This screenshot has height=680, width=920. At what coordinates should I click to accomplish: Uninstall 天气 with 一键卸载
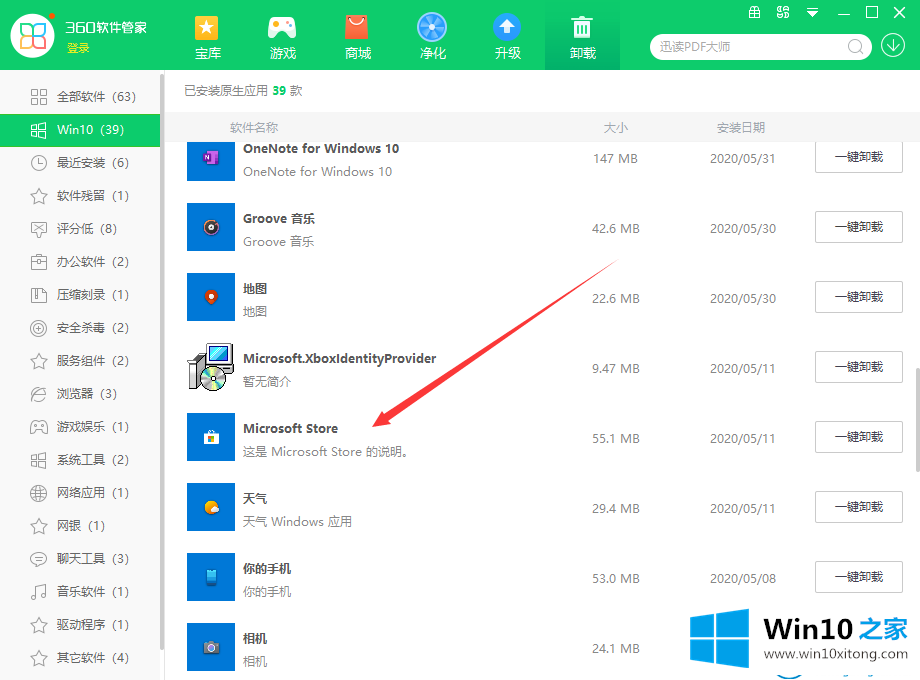tap(858, 507)
